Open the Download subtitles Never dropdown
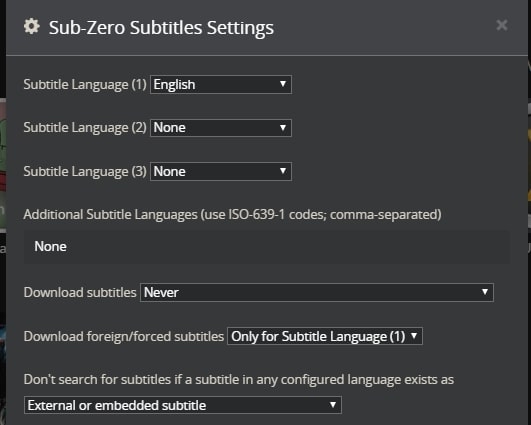This screenshot has height=425, width=531. 317,292
